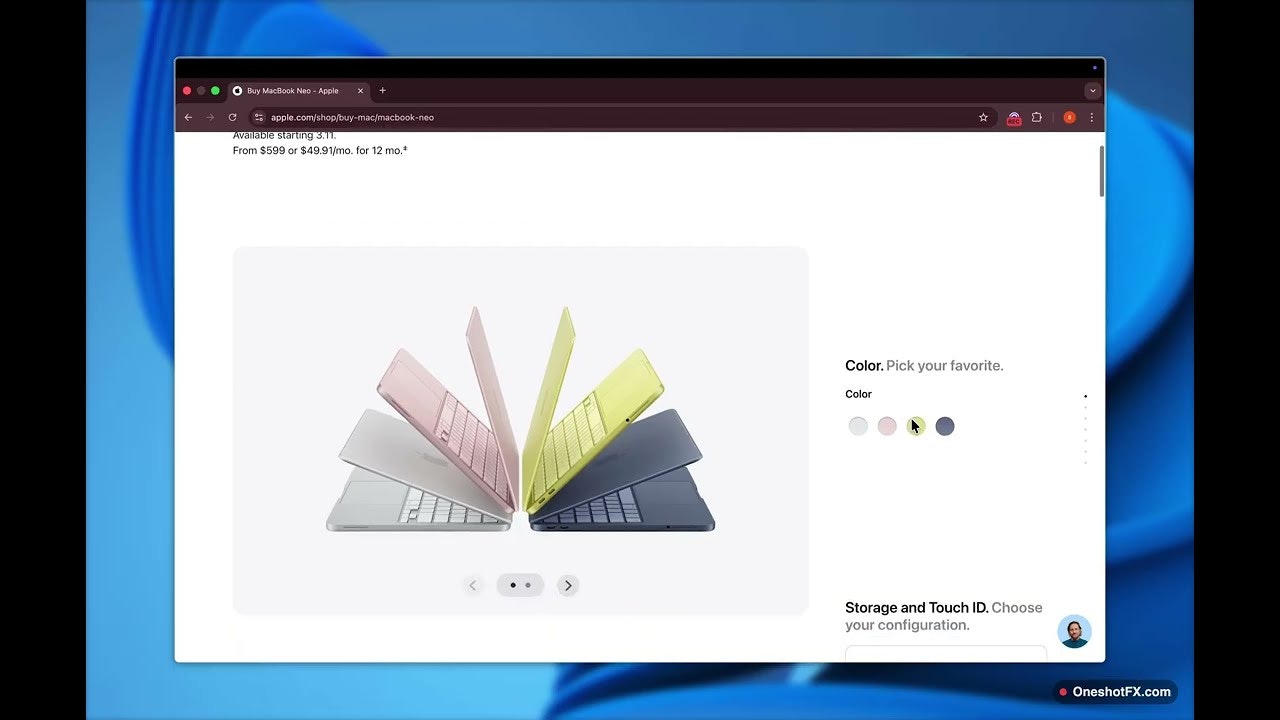Bookmark this page with the star icon
Image resolution: width=1280 pixels, height=720 pixels.
[983, 117]
